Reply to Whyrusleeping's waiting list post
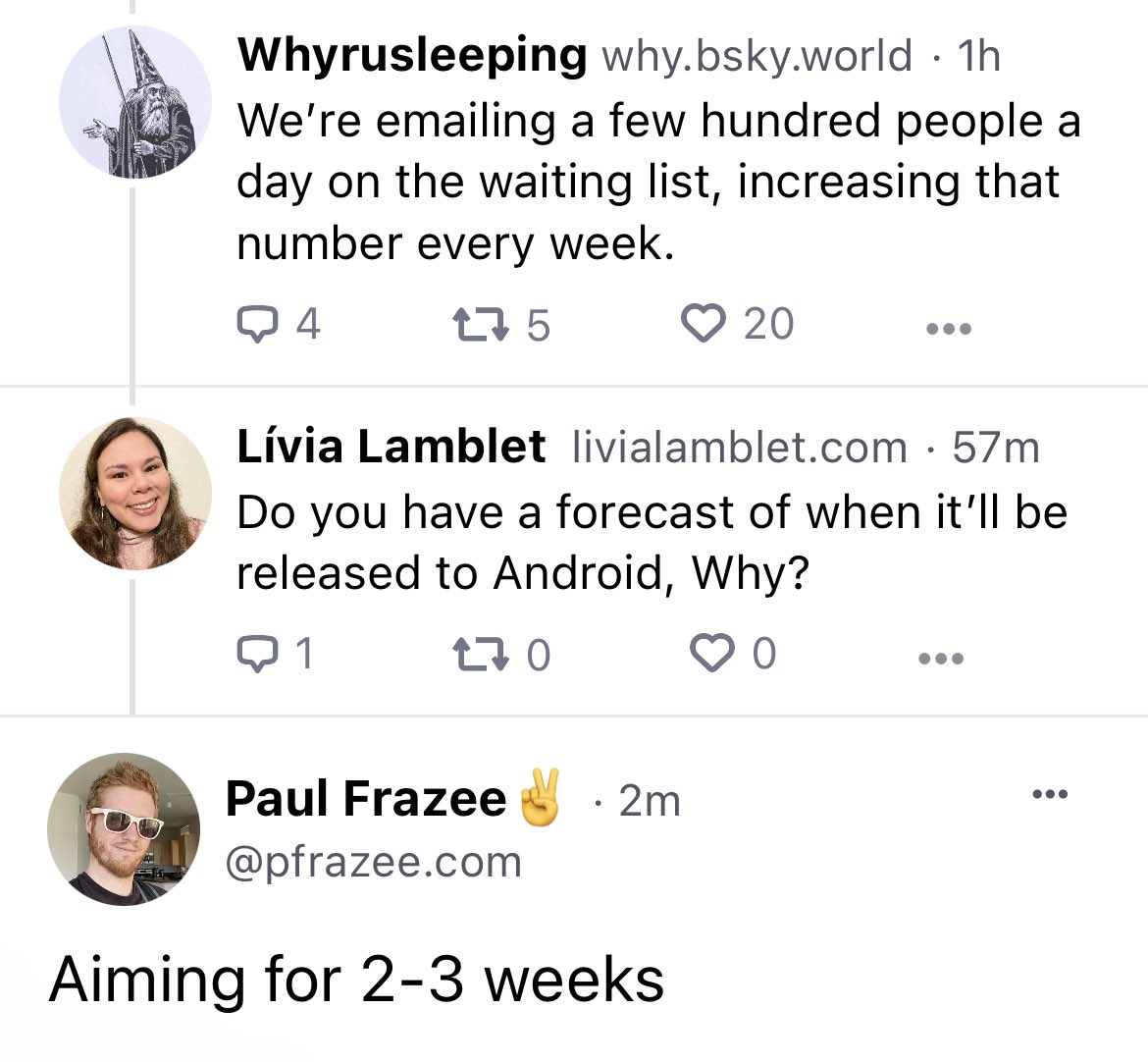Screen dimensions: 1148x1062 (x=257, y=324)
